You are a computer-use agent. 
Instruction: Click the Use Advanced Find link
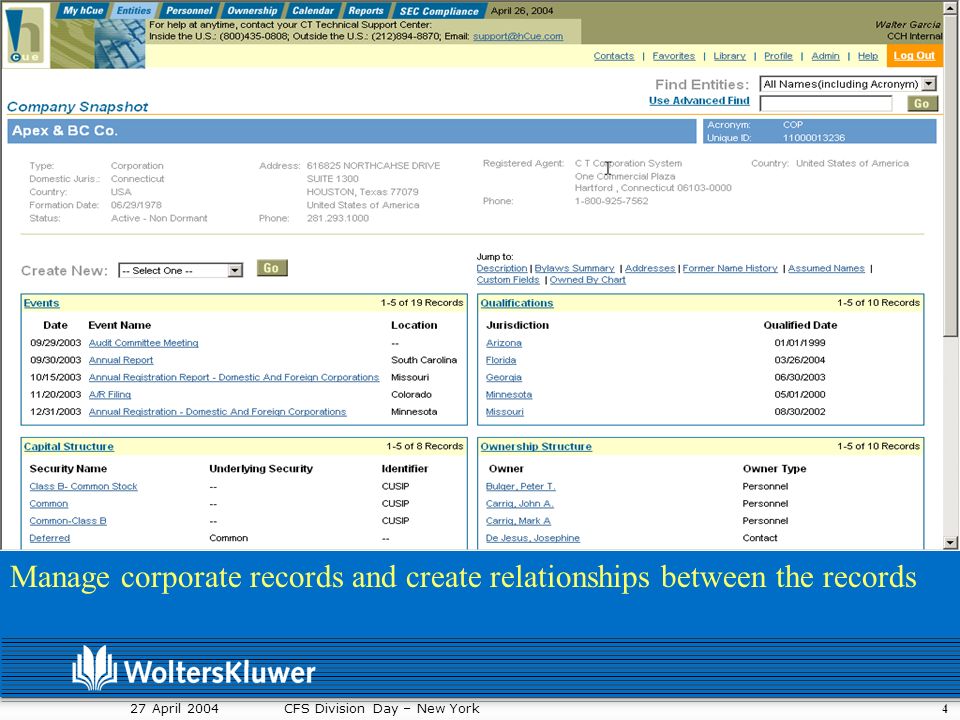pos(699,100)
